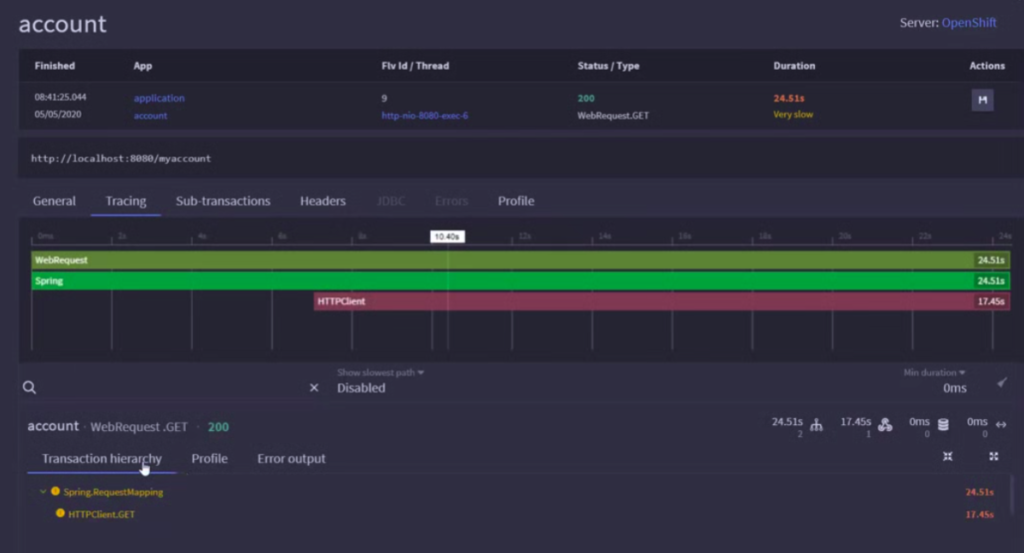Click the save icon in the Actions column

(x=982, y=100)
